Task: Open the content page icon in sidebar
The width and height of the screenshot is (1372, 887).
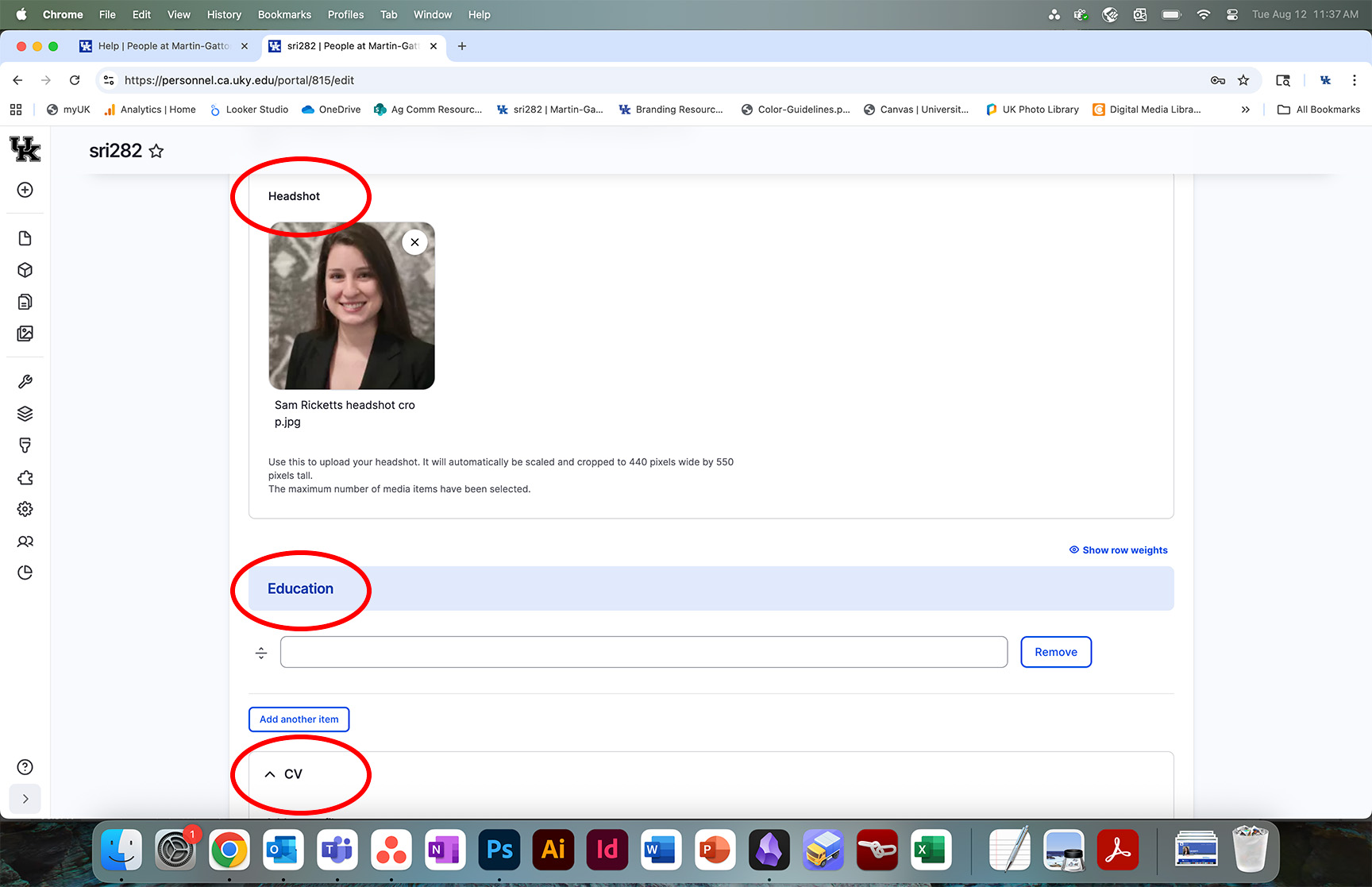Action: [x=25, y=238]
